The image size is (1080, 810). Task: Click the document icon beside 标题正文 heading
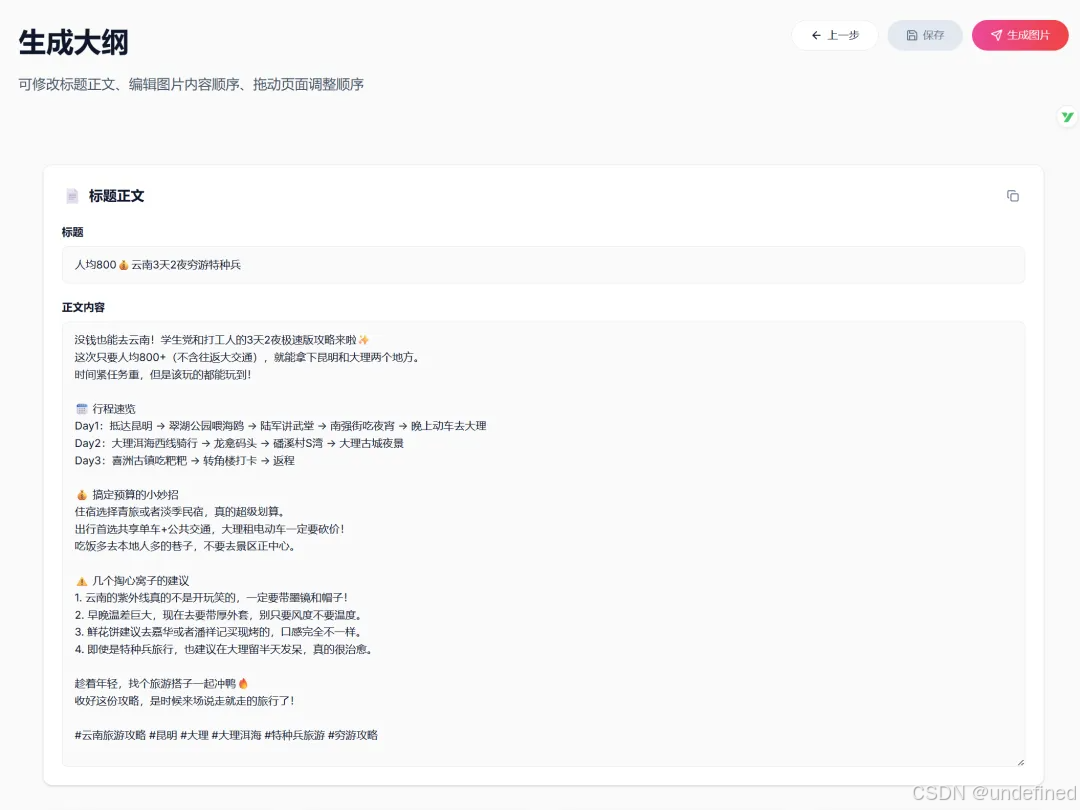point(72,196)
